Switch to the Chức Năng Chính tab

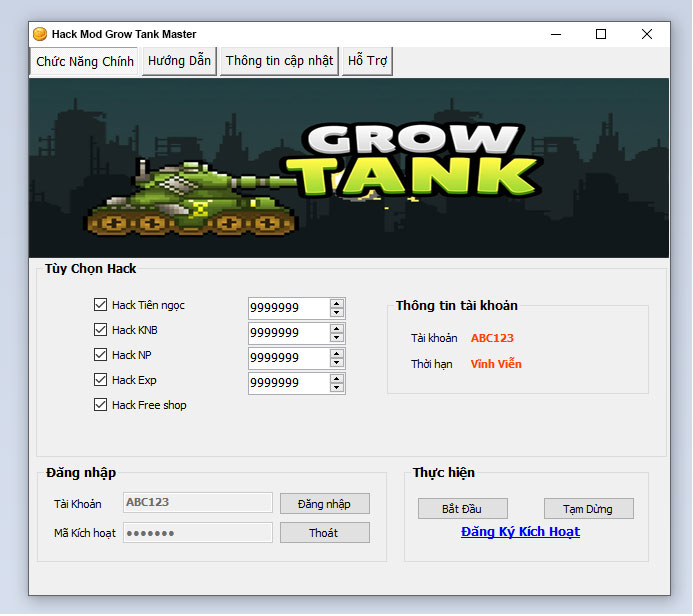84,61
